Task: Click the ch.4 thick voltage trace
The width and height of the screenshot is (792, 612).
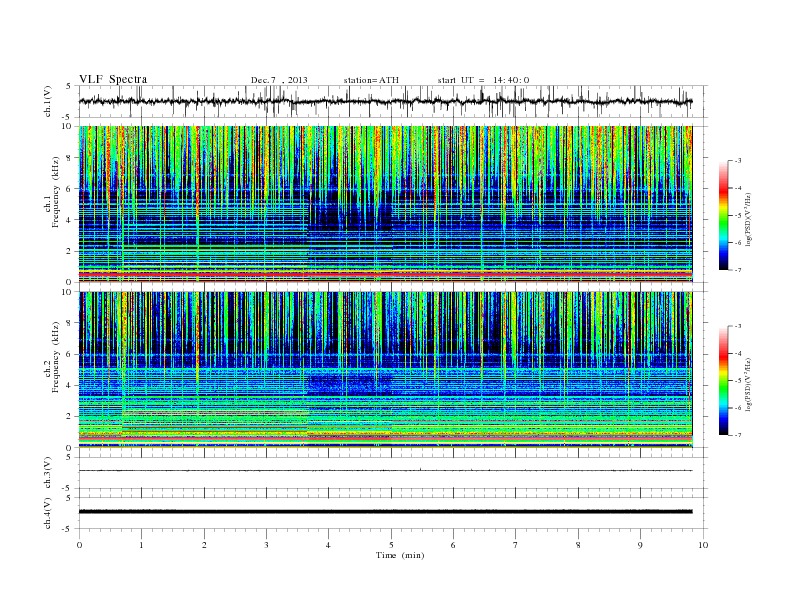Action: point(385,512)
